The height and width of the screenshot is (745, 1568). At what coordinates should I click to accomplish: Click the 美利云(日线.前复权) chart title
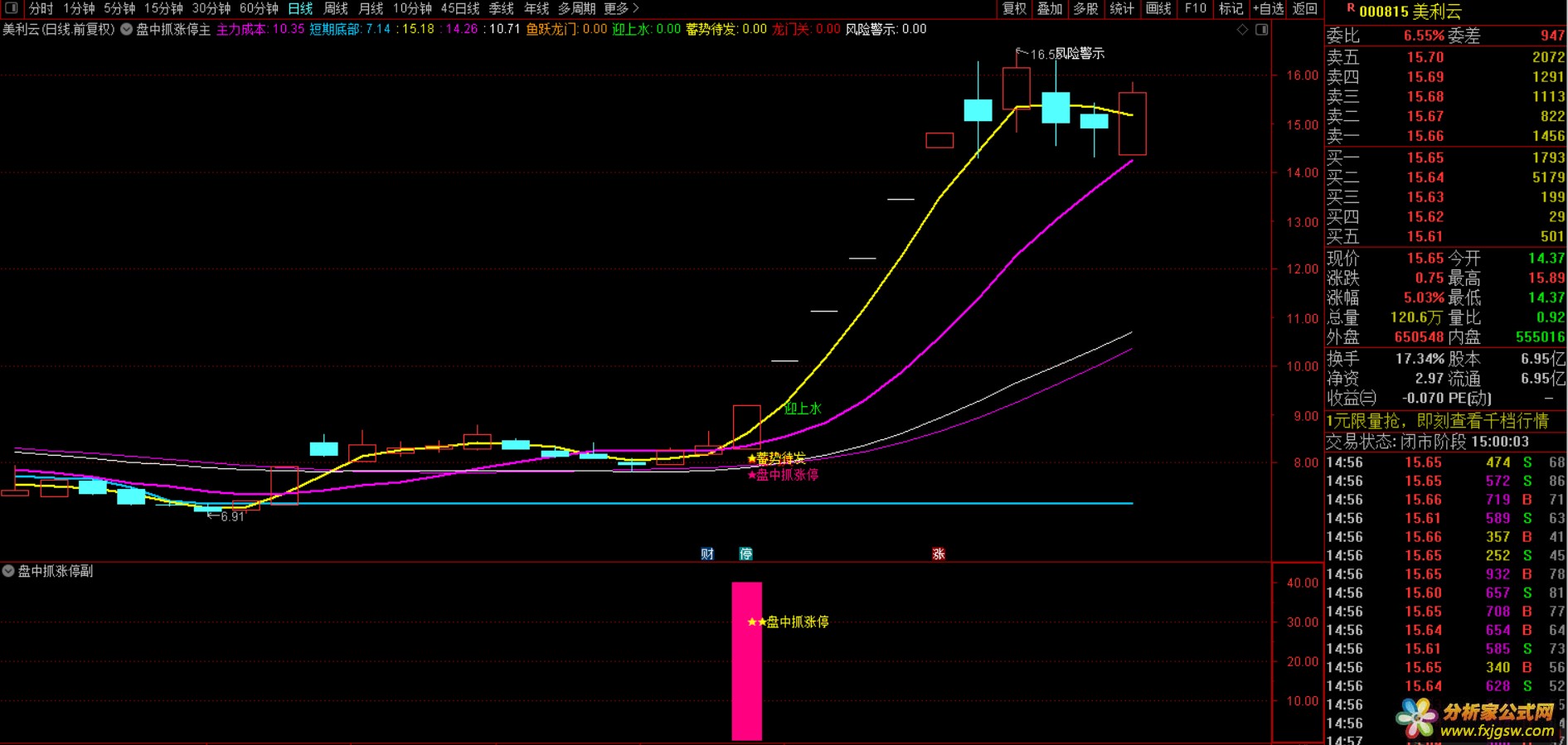click(x=58, y=29)
